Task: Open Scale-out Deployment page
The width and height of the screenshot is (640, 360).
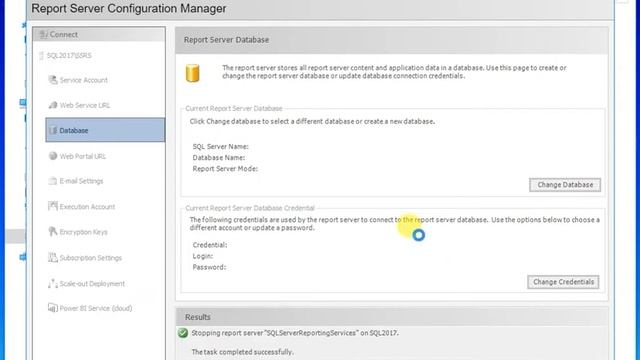Action: point(92,284)
